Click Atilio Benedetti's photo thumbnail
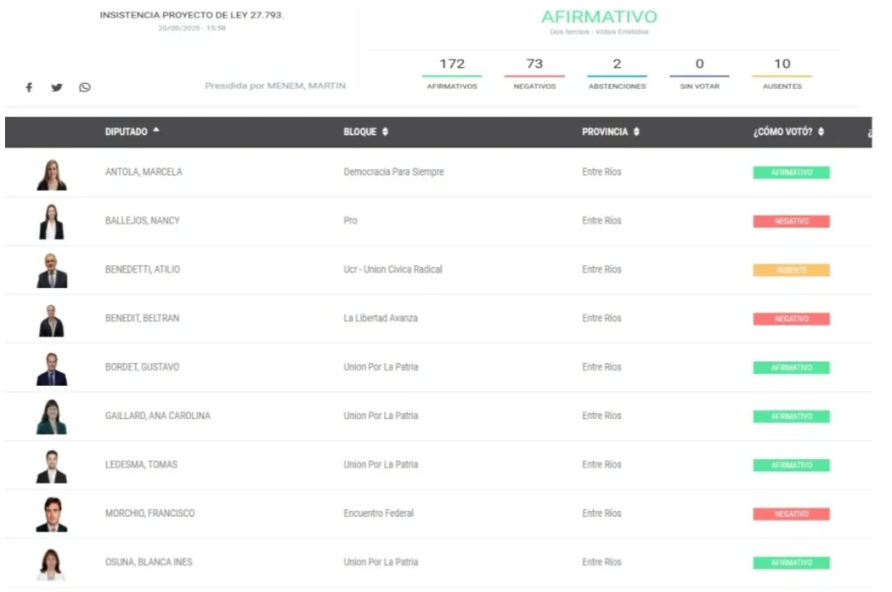This screenshot has height=592, width=892. point(52,271)
